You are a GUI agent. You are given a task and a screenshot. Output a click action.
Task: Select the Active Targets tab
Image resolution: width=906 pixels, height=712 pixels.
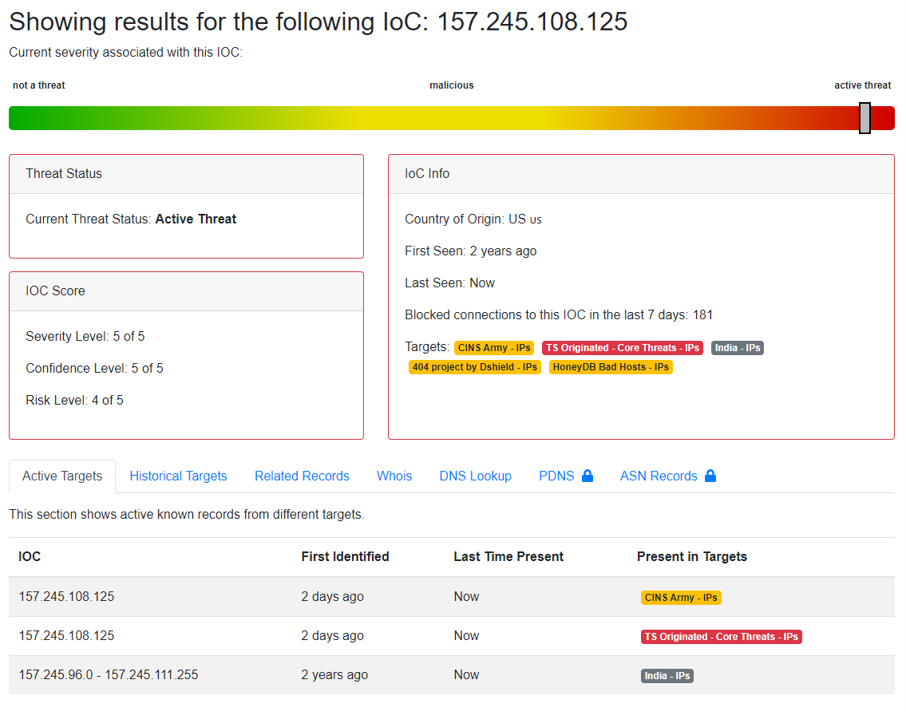point(62,476)
